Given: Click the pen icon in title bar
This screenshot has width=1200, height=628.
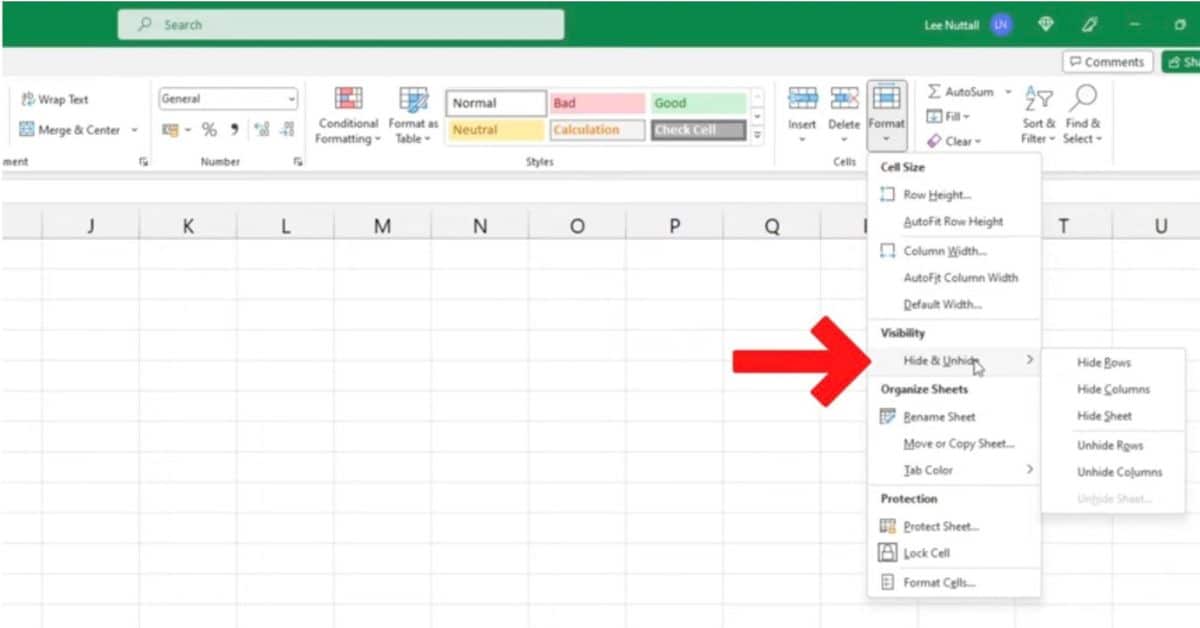Looking at the screenshot, I should 1090,25.
